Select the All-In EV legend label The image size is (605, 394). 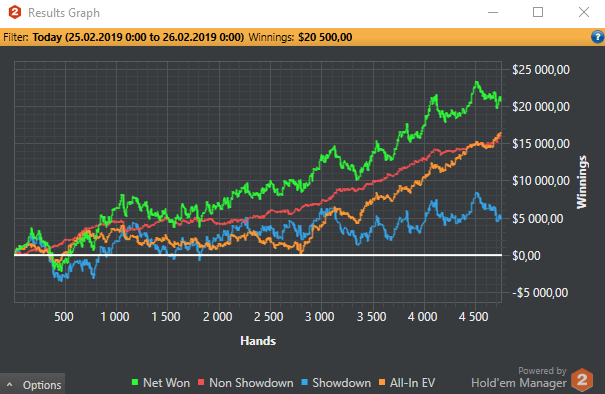(x=412, y=383)
